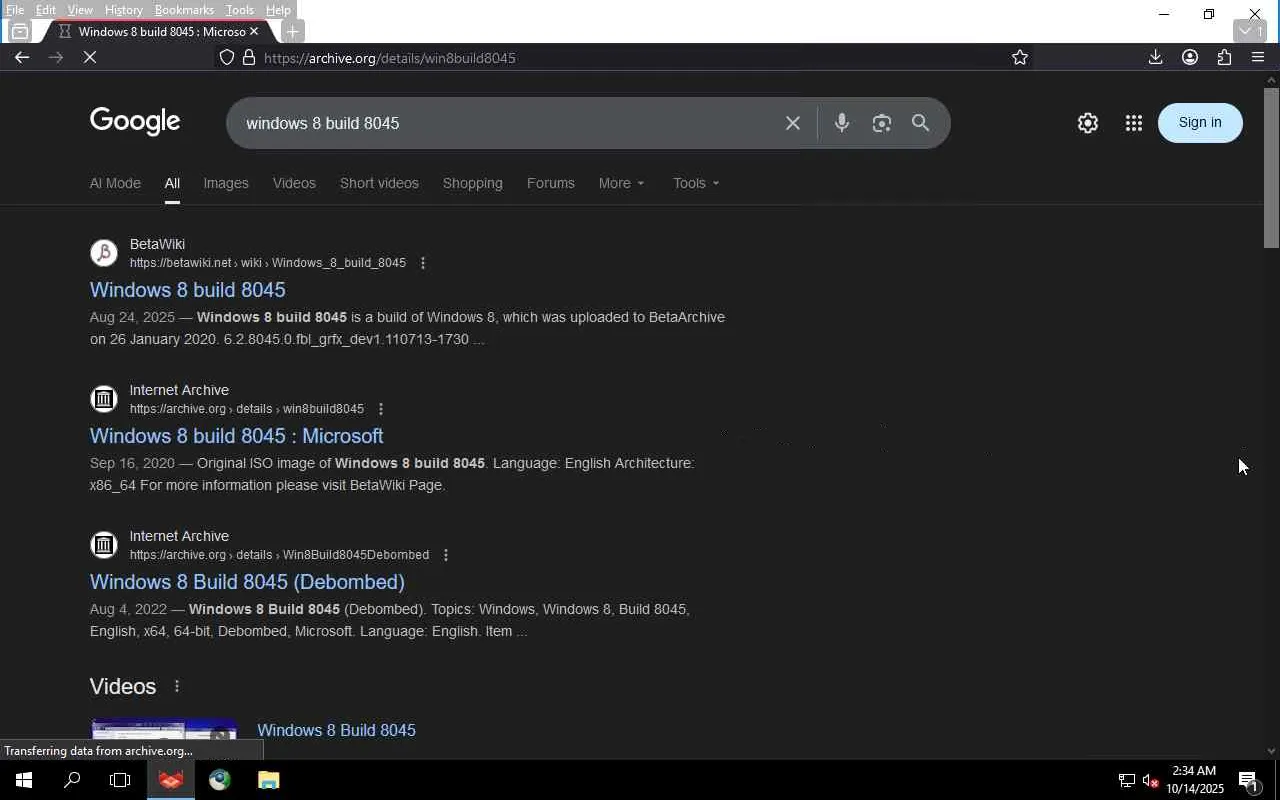Open Windows 8 build 8045 : Microsoft result
Screen dimensions: 1280x800
(x=237, y=436)
